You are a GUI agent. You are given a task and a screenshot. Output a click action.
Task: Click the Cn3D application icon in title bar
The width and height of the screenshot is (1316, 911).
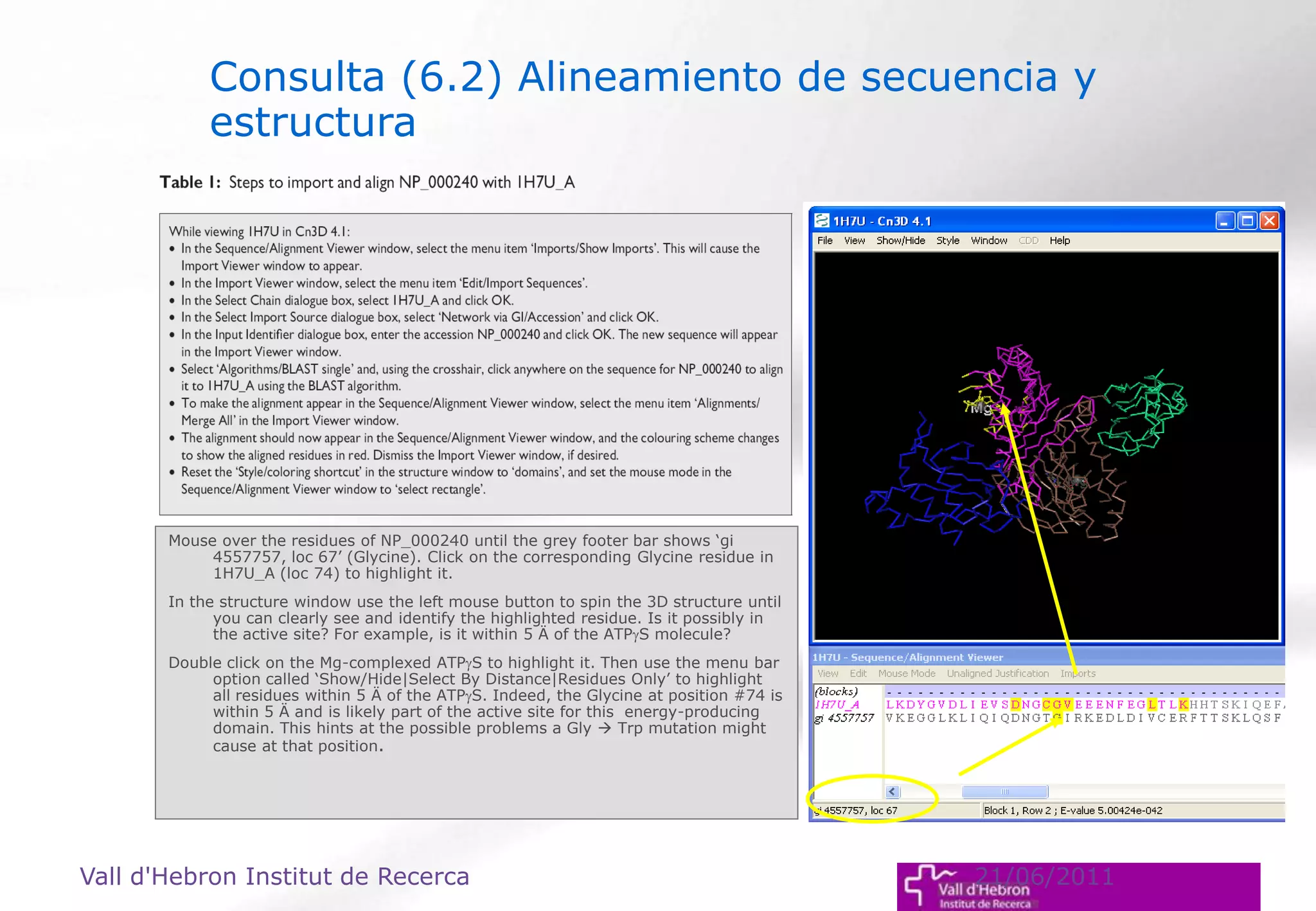[x=821, y=221]
